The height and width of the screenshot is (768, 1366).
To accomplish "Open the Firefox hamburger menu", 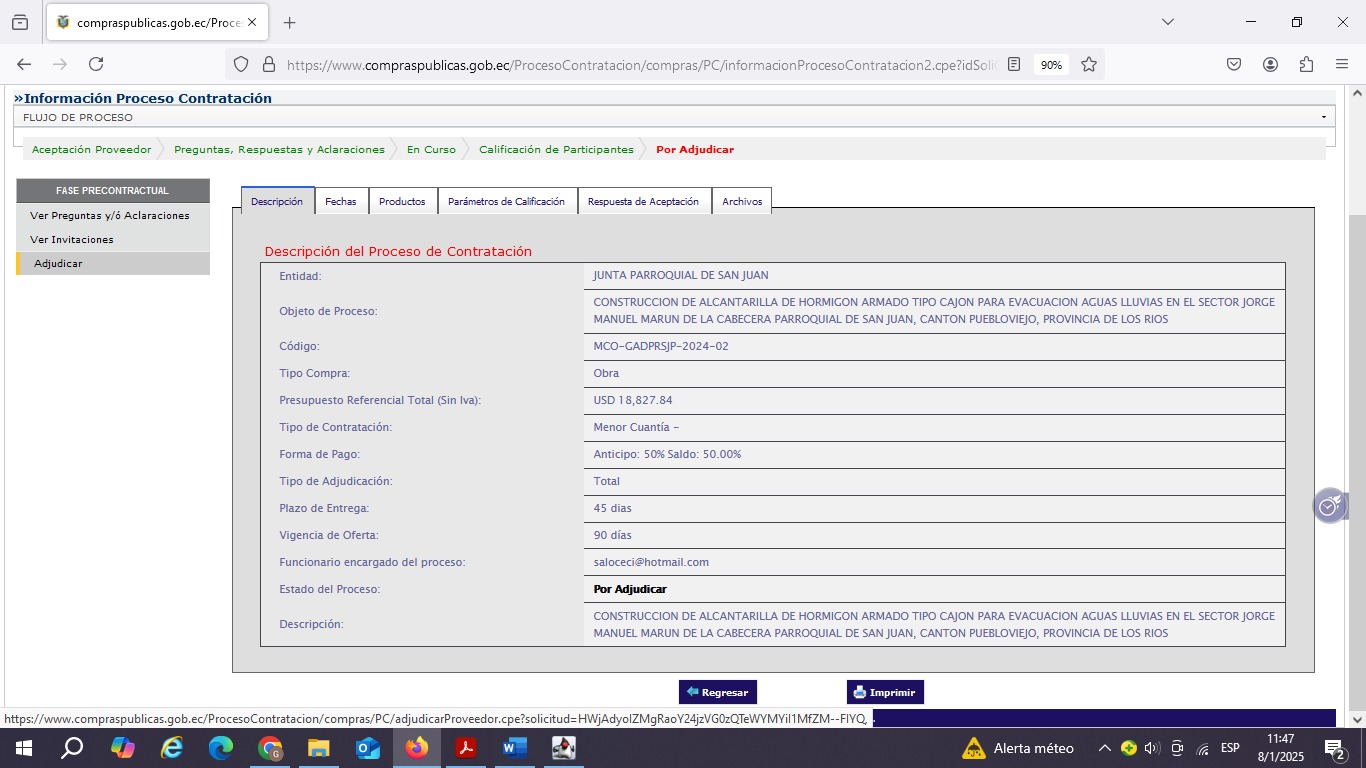I will point(1342,64).
